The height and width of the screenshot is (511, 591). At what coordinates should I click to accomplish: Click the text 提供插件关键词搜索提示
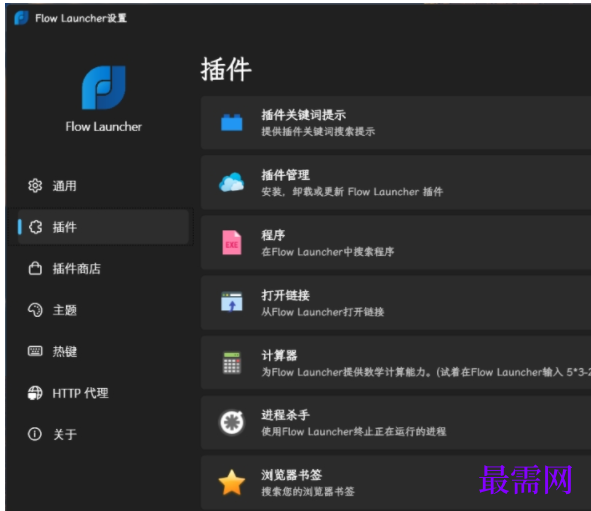click(318, 132)
